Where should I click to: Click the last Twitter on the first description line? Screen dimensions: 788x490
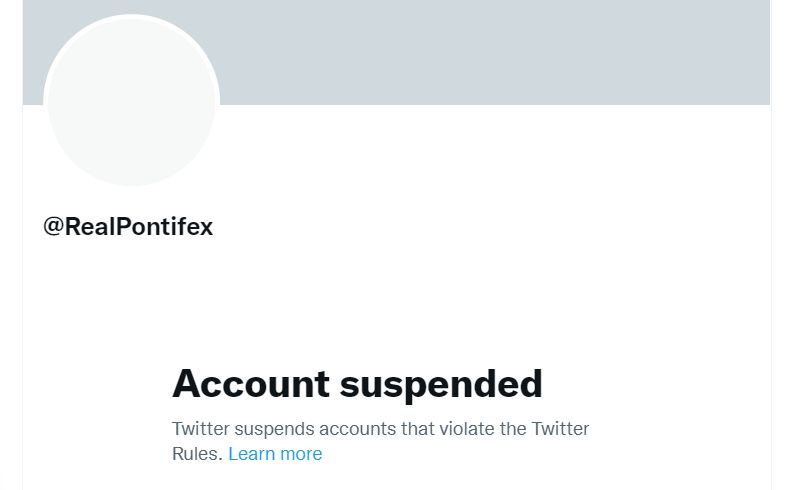pyautogui.click(x=560, y=429)
